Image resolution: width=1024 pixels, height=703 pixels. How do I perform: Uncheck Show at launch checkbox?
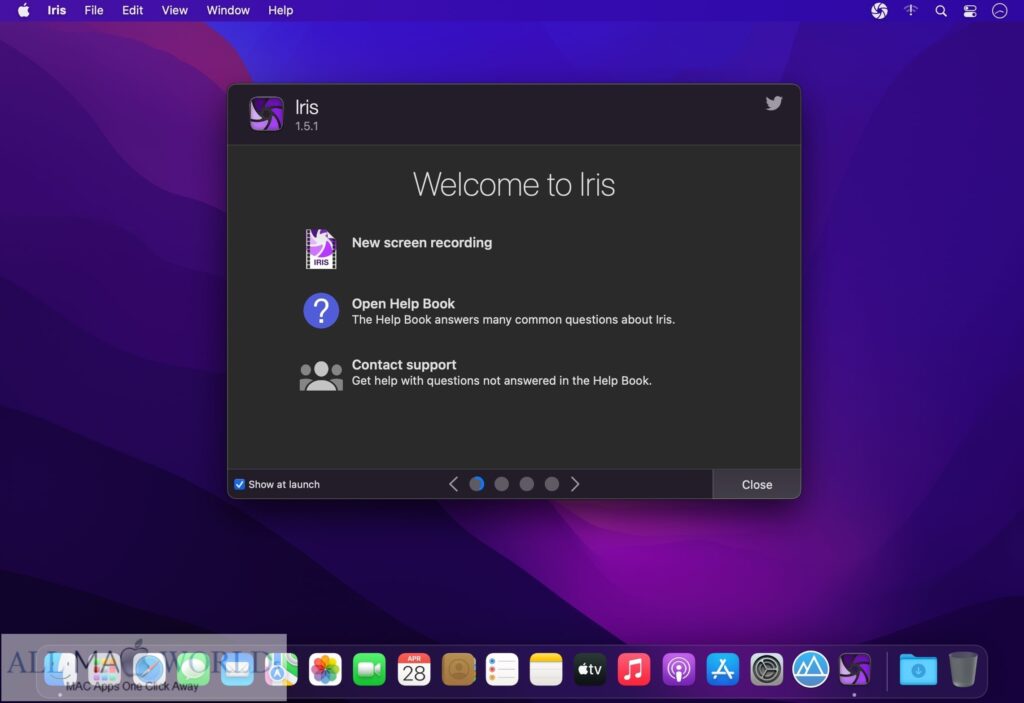point(240,484)
